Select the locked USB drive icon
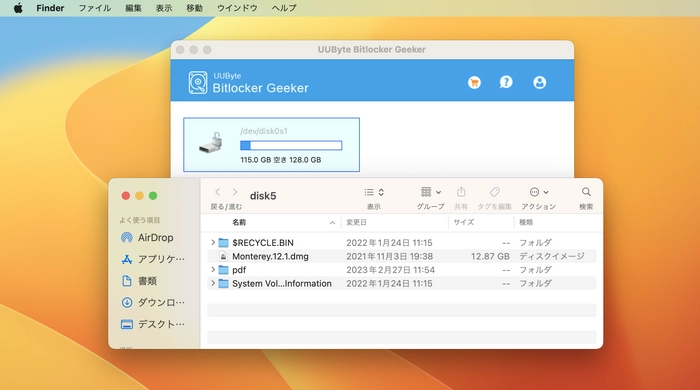 point(212,143)
